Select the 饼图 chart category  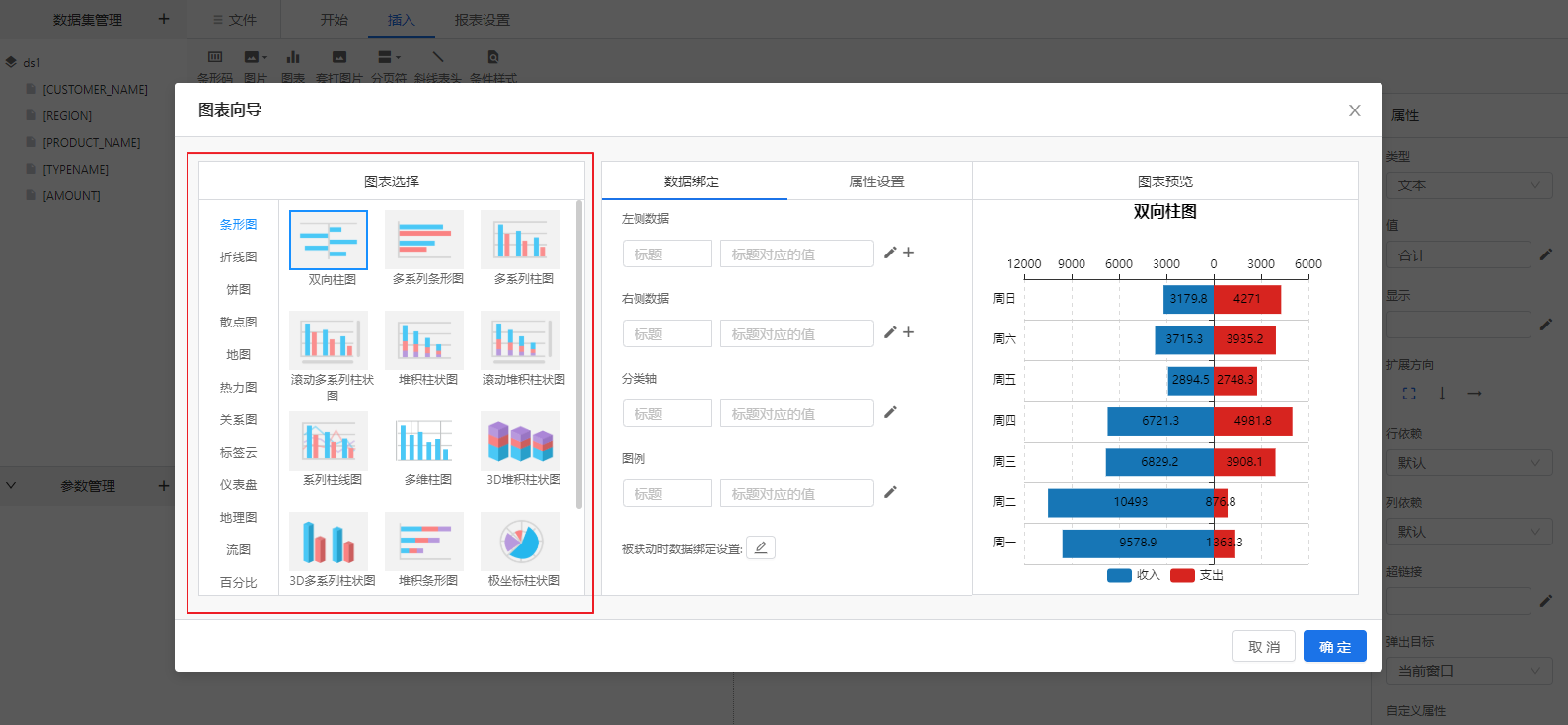239,289
